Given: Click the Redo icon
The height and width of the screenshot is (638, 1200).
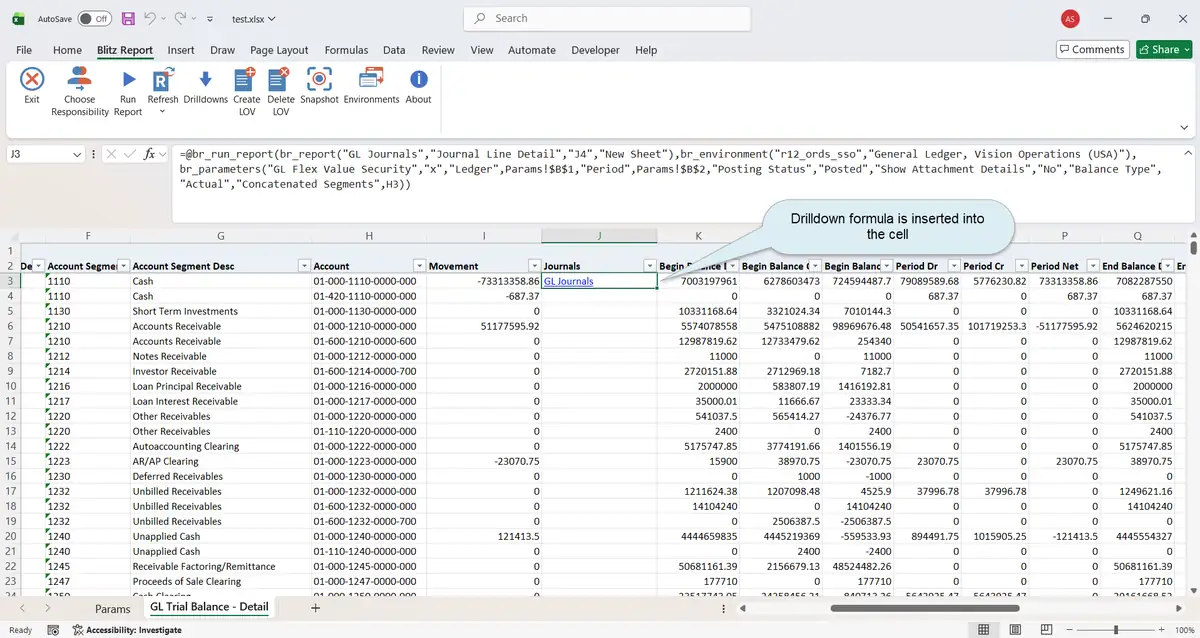Looking at the screenshot, I should (x=181, y=18).
